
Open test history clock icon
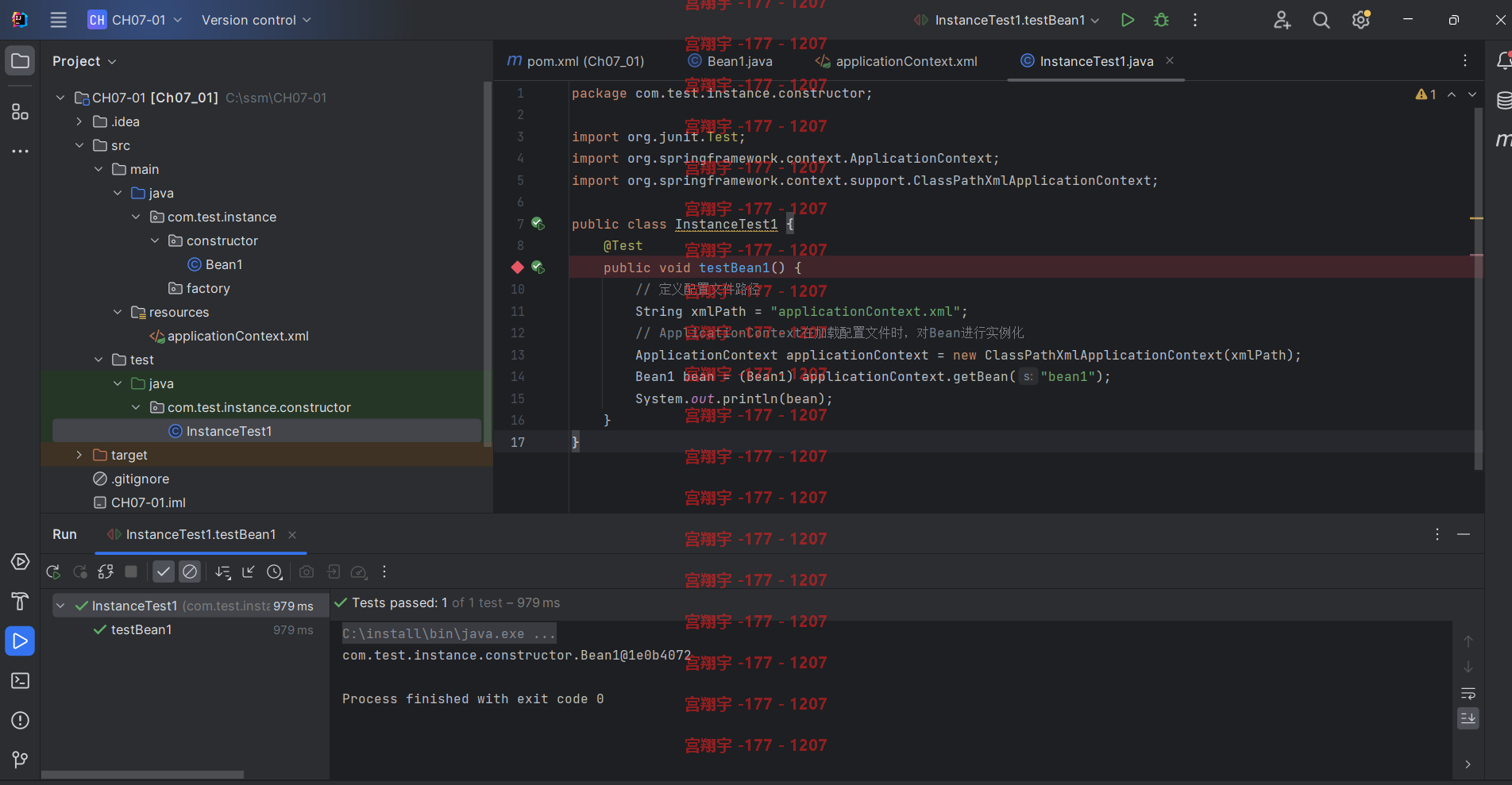pos(275,571)
